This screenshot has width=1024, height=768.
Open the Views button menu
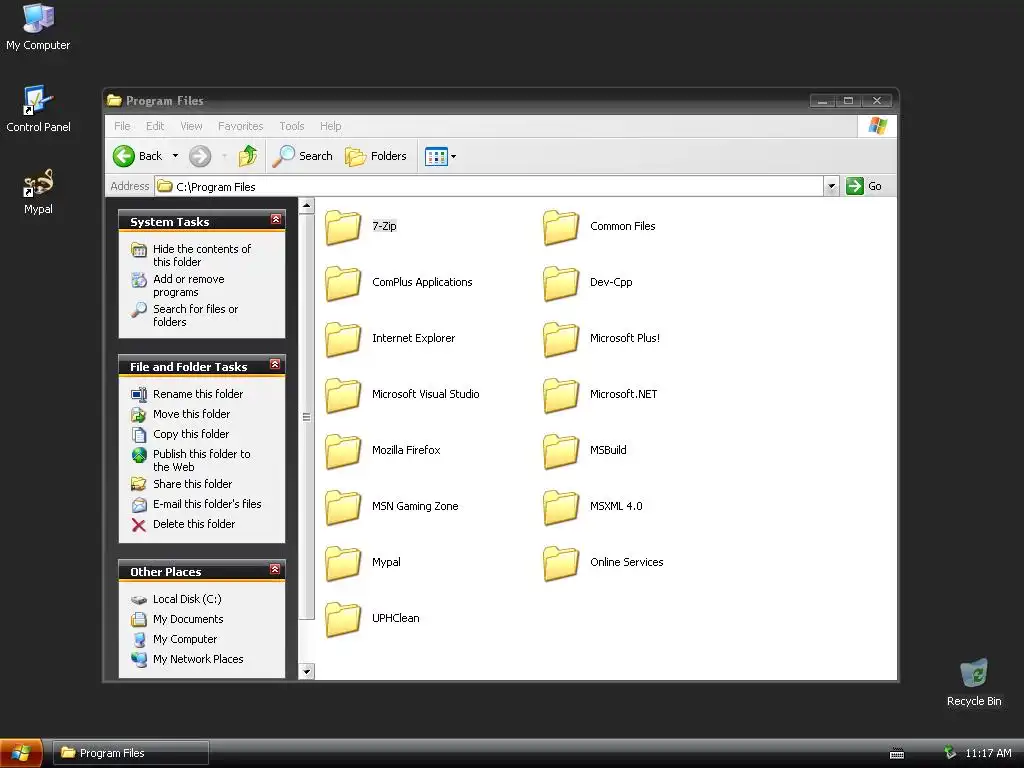[x=440, y=156]
